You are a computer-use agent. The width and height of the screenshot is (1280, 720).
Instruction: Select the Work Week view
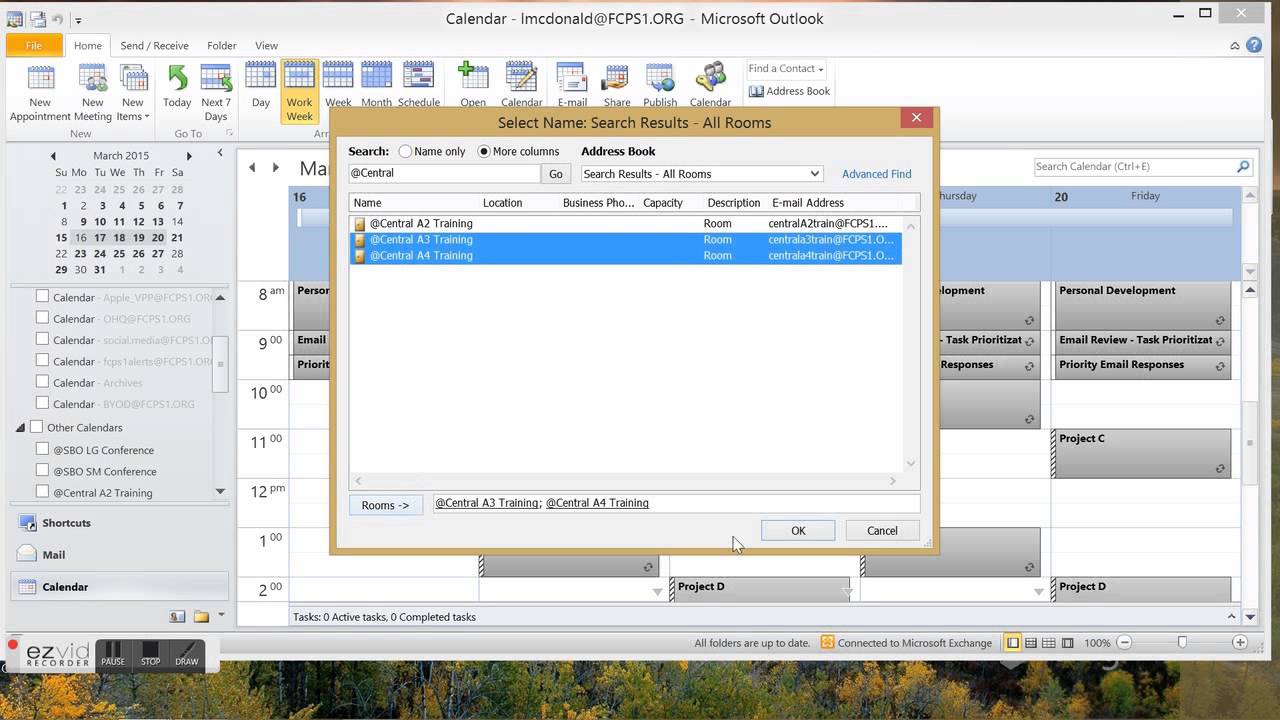(299, 92)
